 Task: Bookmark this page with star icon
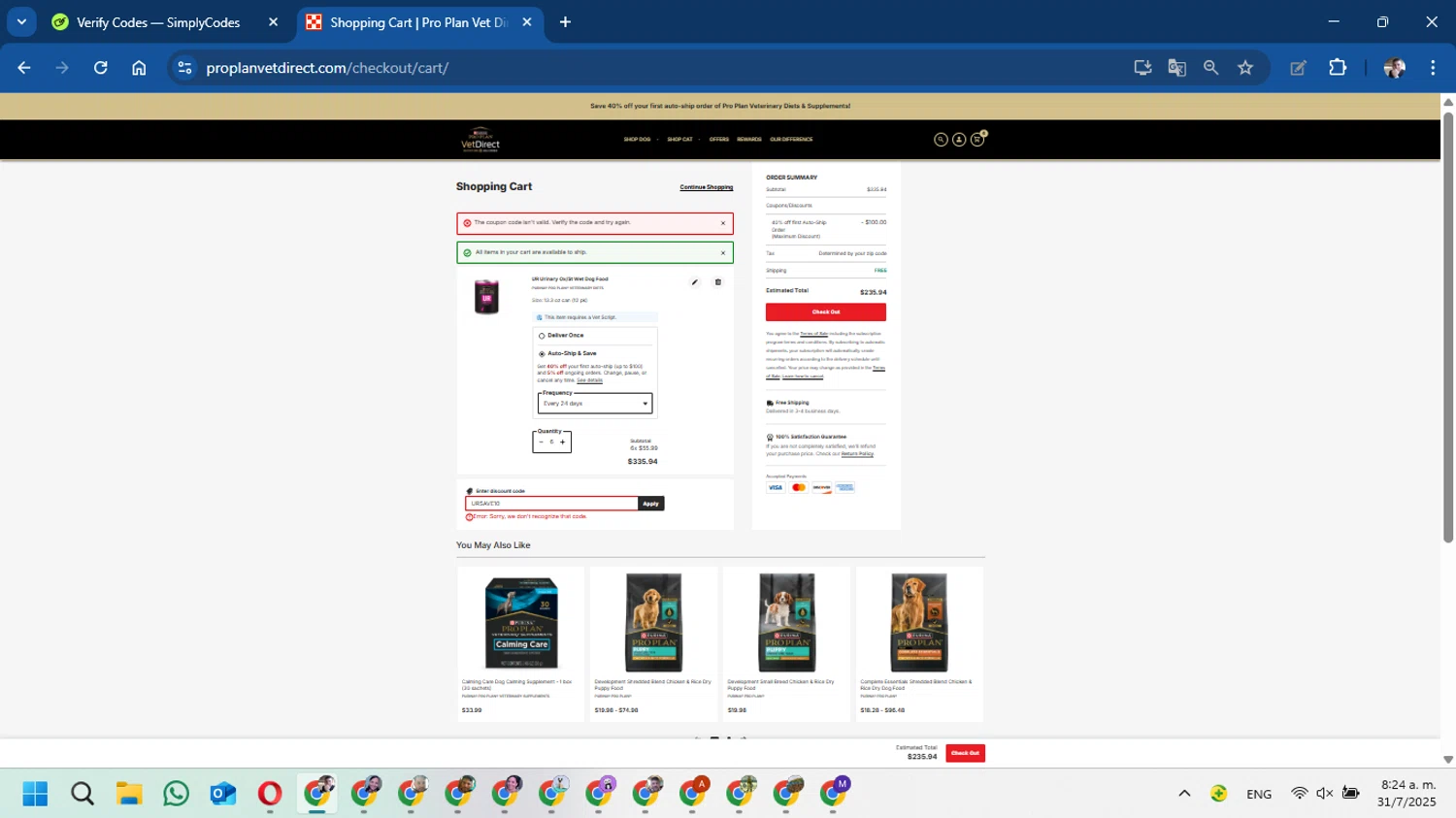[1245, 68]
